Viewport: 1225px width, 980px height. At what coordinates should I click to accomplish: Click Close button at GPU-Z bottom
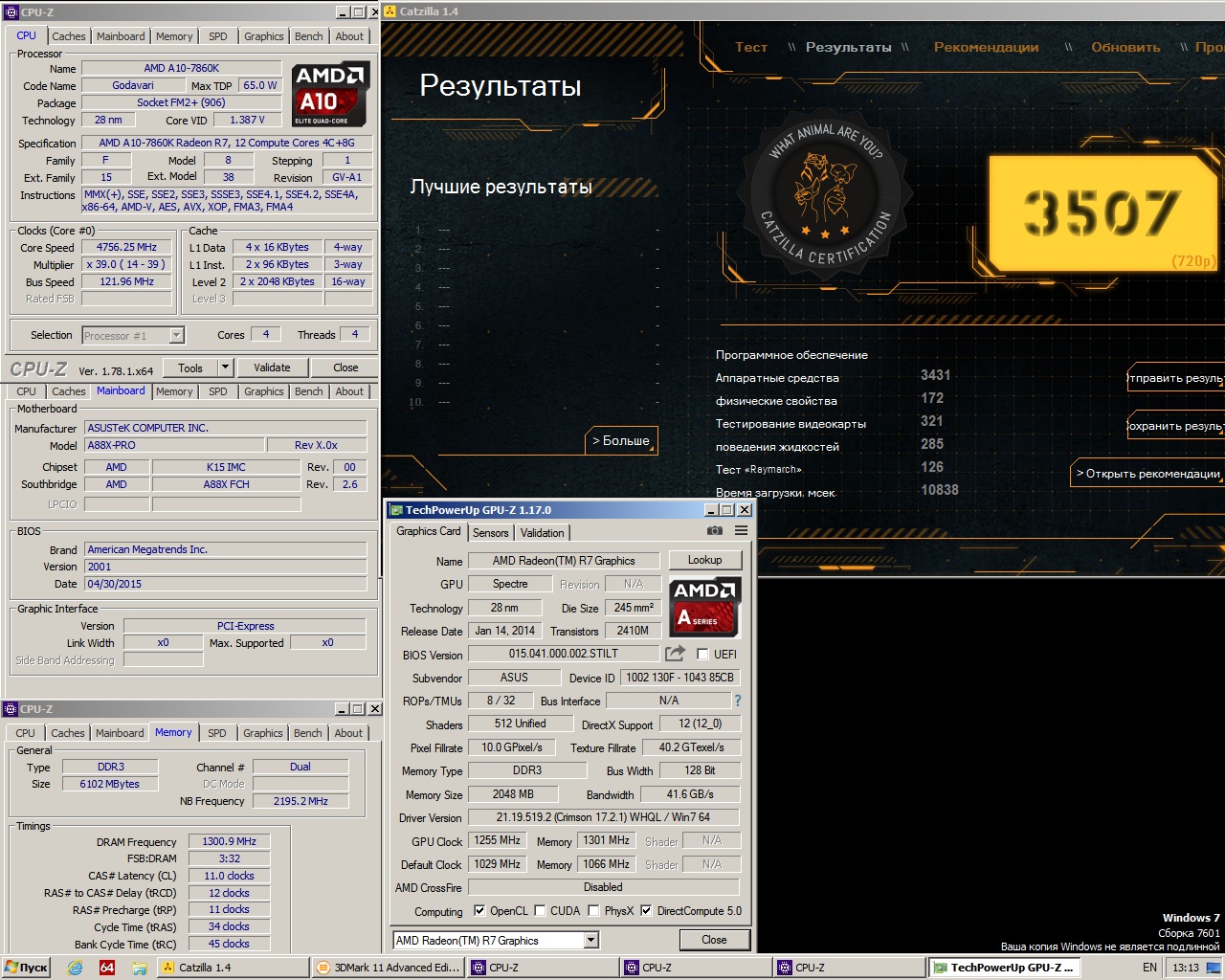(714, 940)
